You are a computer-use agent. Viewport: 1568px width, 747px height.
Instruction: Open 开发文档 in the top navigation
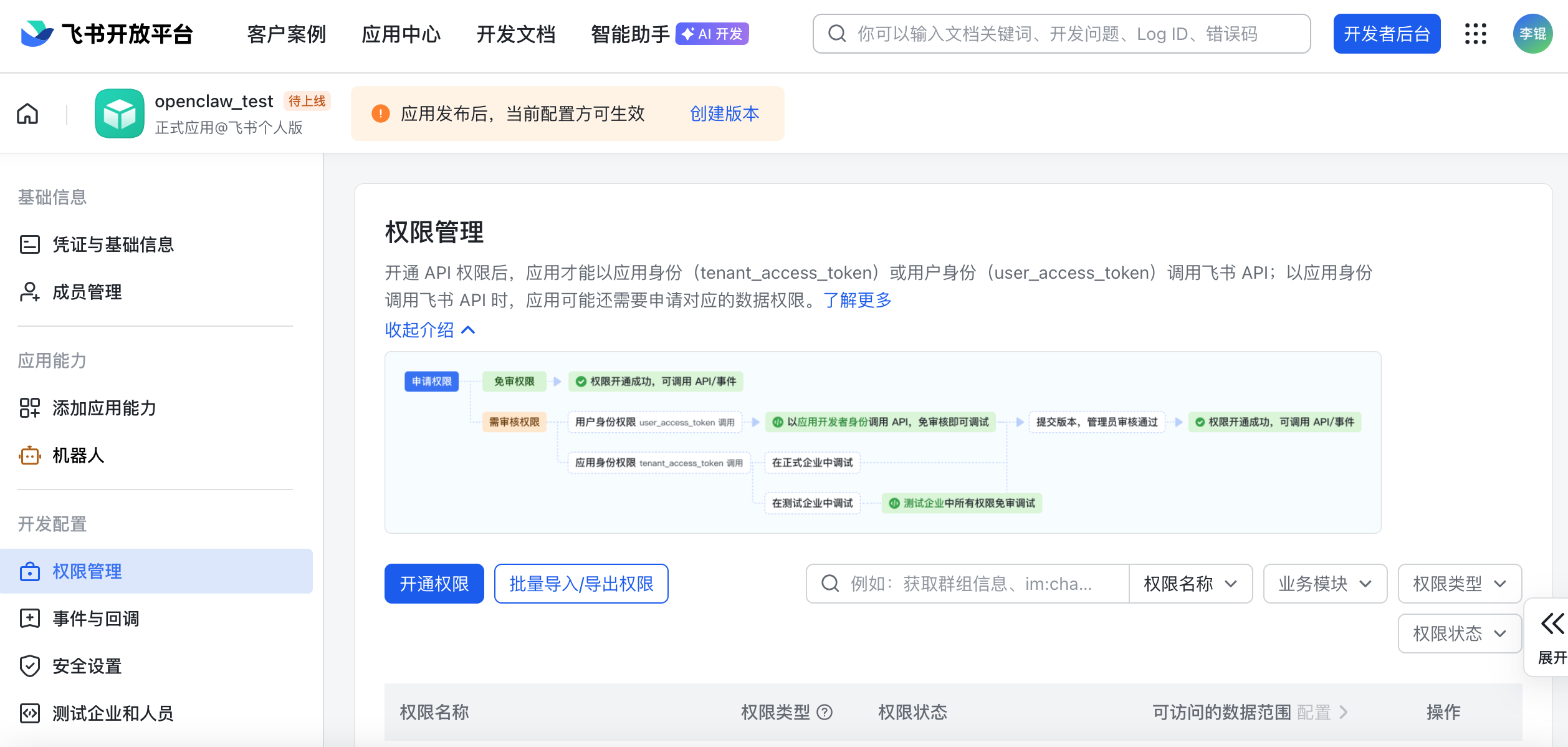[515, 34]
